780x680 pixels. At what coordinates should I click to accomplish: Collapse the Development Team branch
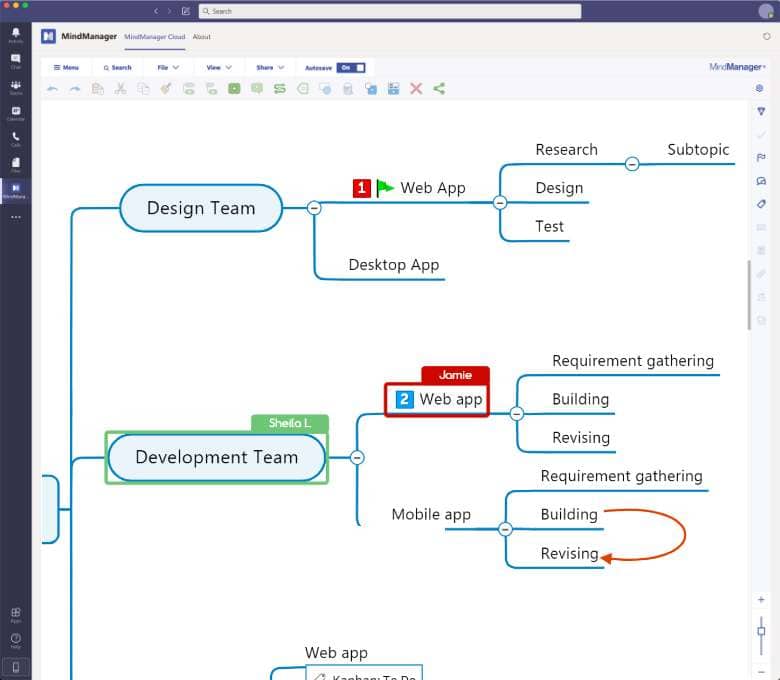[357, 457]
